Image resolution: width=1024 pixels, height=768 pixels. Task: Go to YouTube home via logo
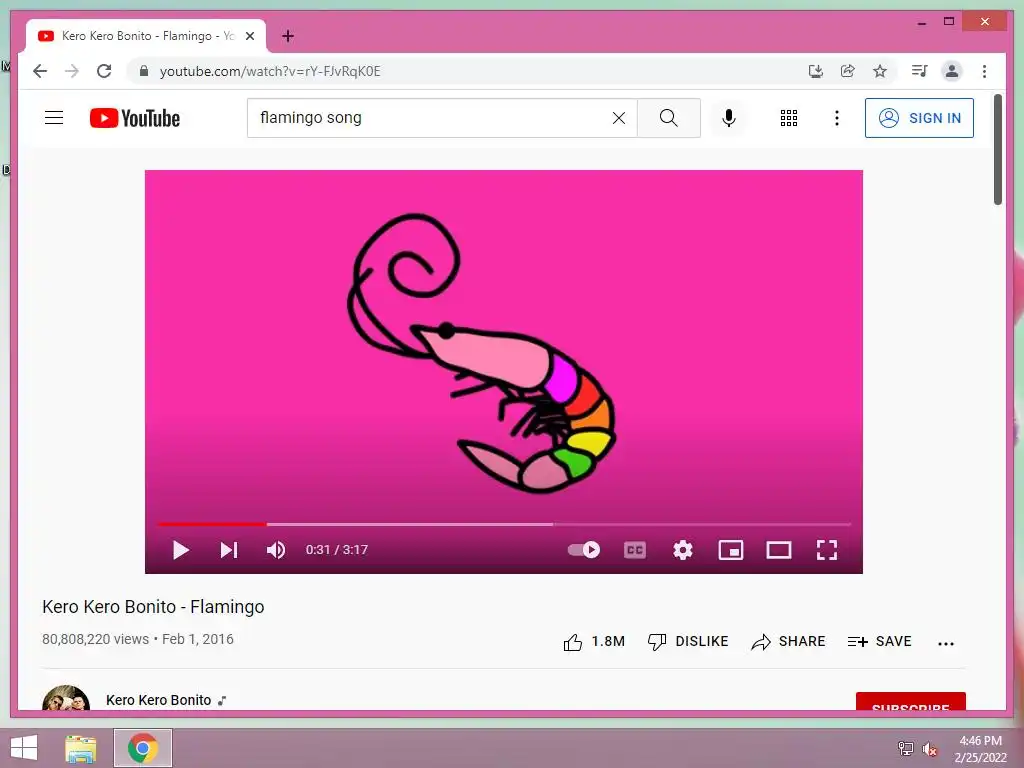135,118
